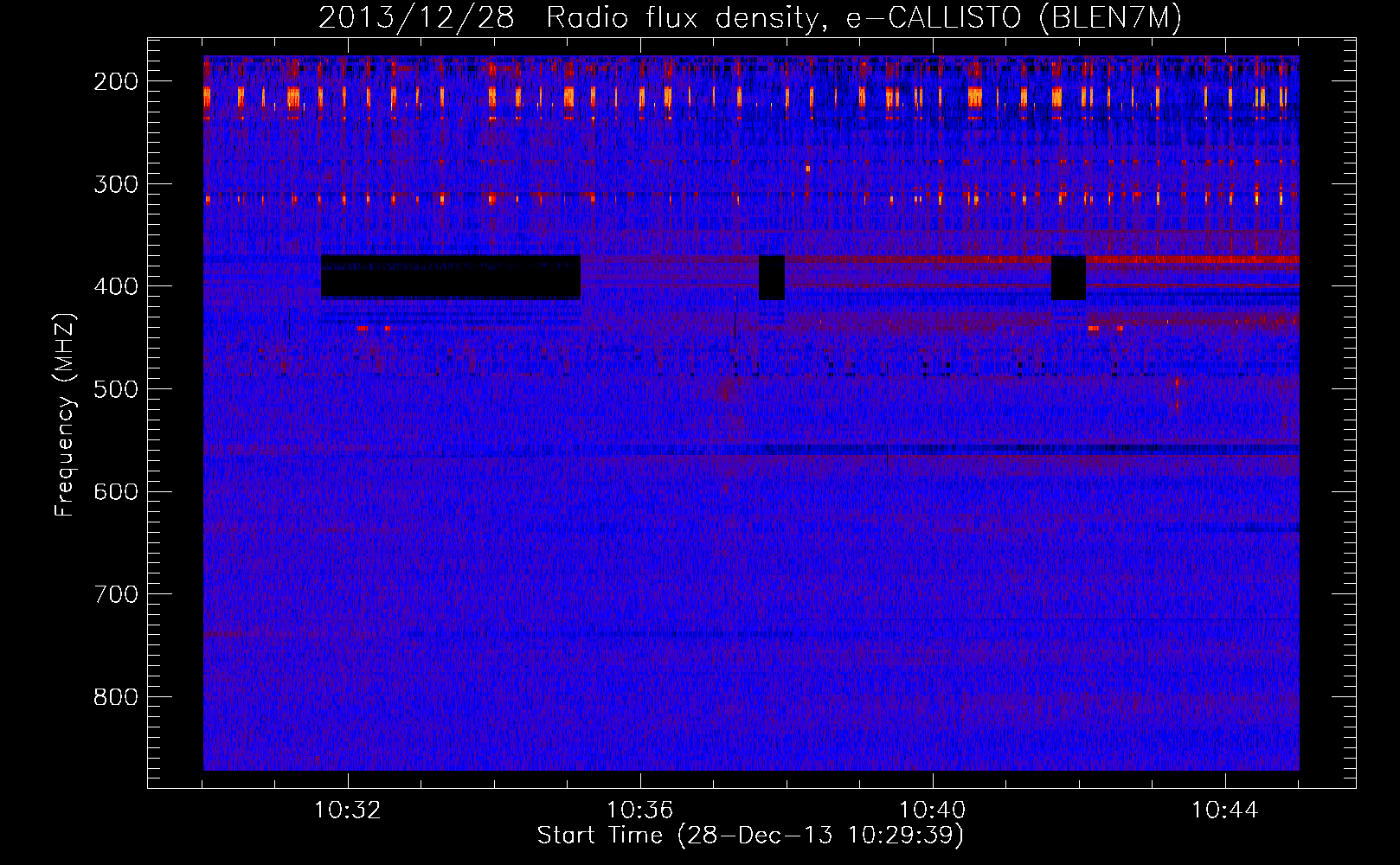Click the 800 frequency tick label
The width and height of the screenshot is (1400, 865).
tap(115, 697)
